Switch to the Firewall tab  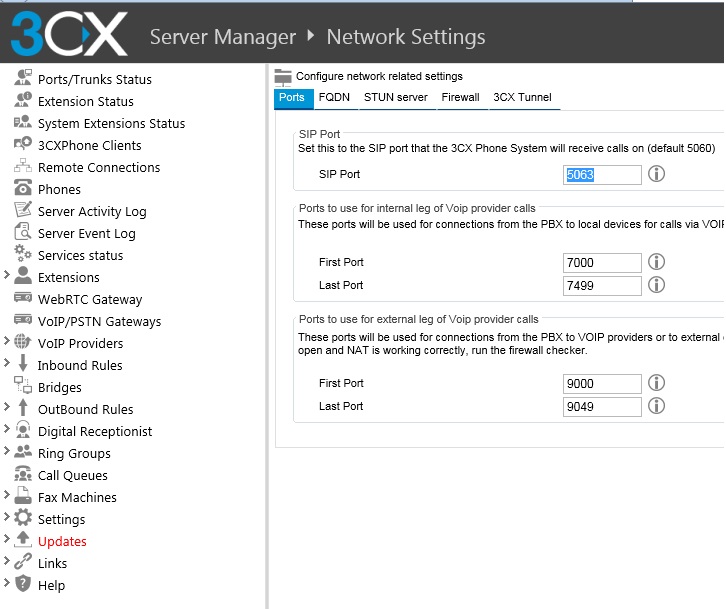[x=461, y=98]
